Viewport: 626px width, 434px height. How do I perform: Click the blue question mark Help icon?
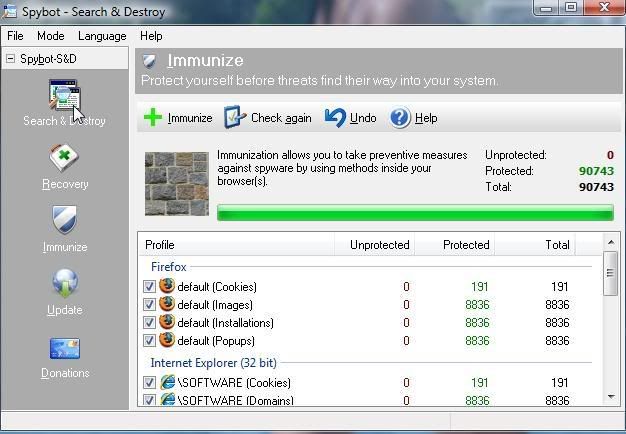coord(400,118)
